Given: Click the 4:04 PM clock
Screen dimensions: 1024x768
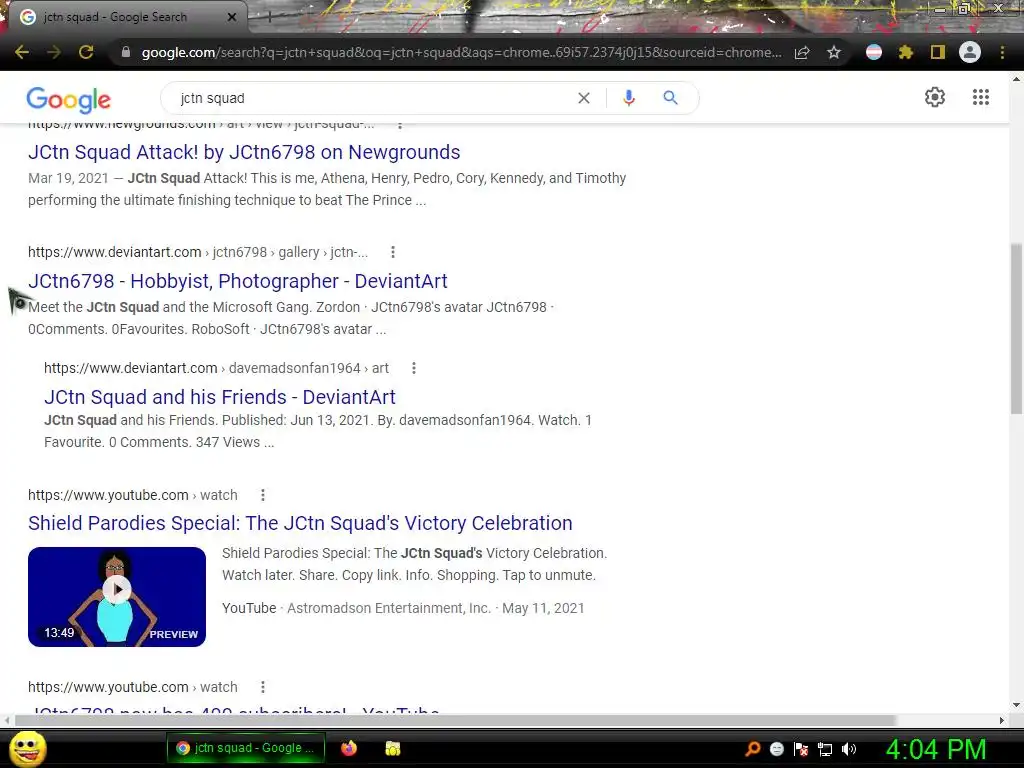Looking at the screenshot, I should 935,749.
